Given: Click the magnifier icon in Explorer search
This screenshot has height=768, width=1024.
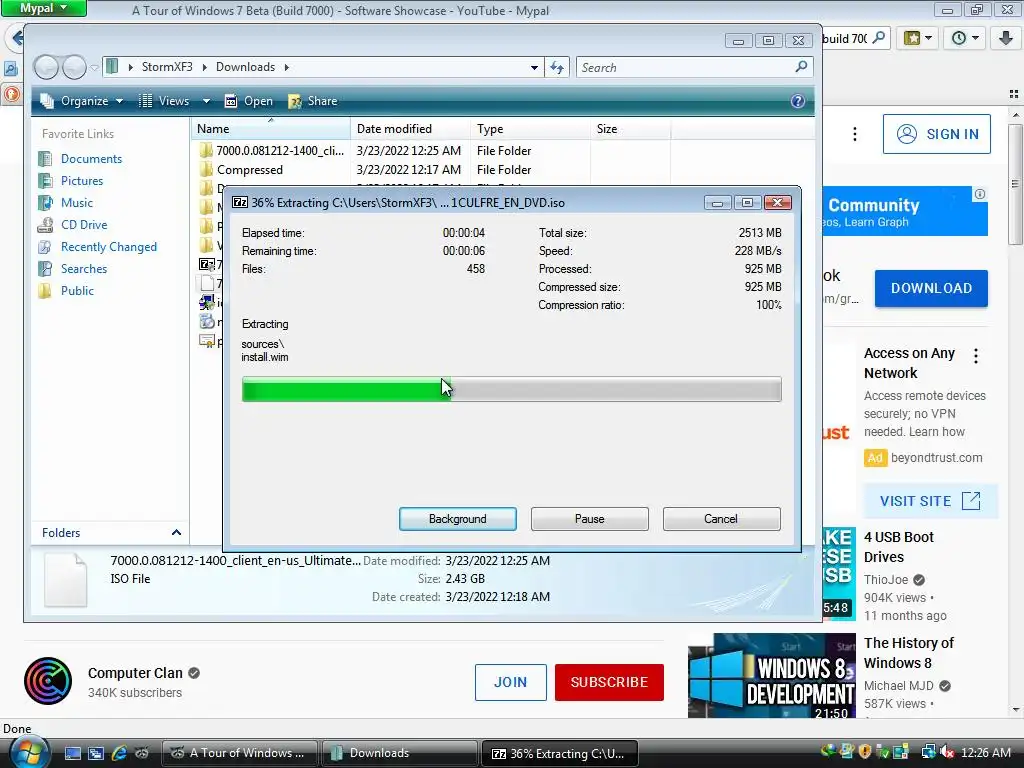Looking at the screenshot, I should (x=801, y=67).
